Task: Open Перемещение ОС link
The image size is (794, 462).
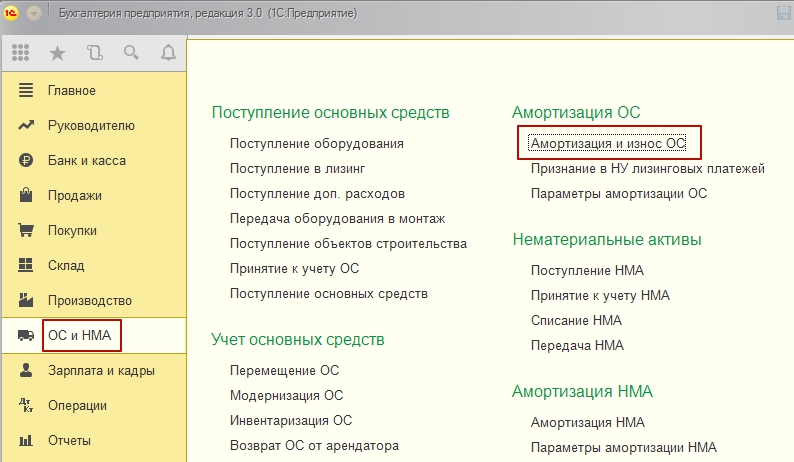Action: click(x=285, y=370)
